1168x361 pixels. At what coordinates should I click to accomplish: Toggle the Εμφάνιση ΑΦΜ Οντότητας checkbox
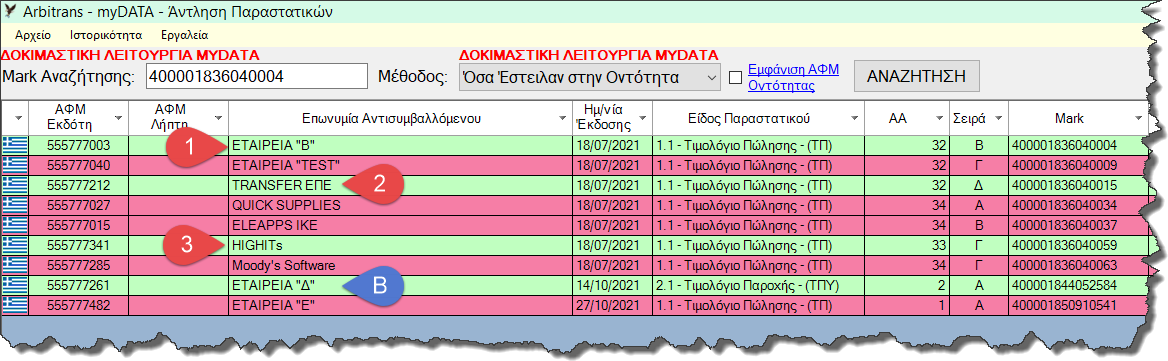pos(735,77)
